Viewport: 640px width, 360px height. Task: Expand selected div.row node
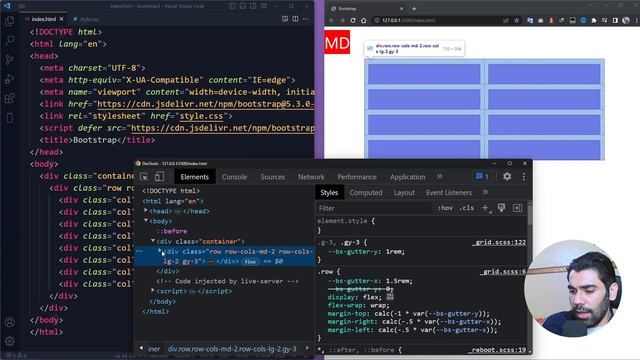(x=160, y=251)
